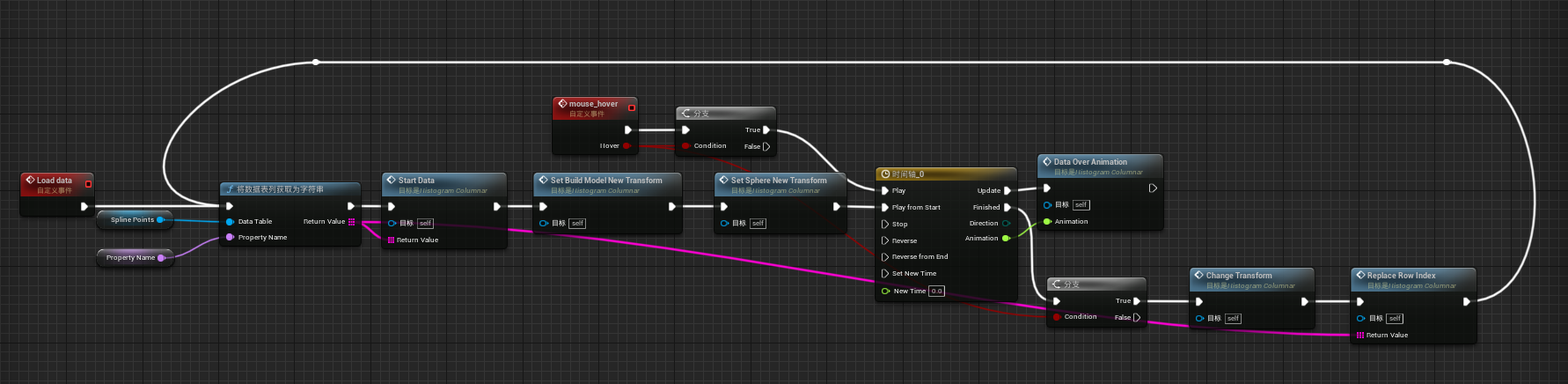The image size is (1568, 384).
Task: Click Replace Row Index exec output pin
Action: pyautogui.click(x=1466, y=301)
